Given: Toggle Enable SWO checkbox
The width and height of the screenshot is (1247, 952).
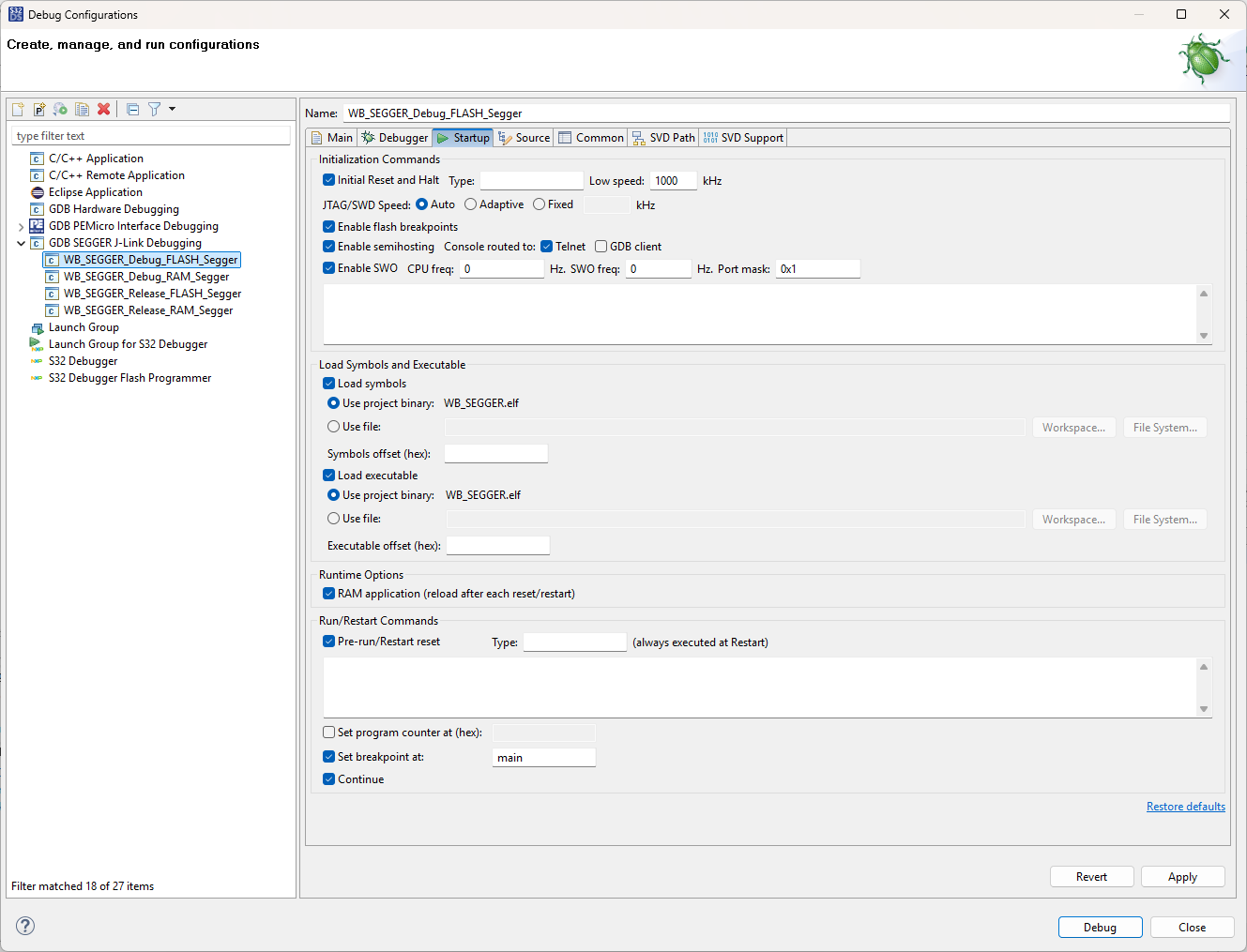Looking at the screenshot, I should pyautogui.click(x=328, y=268).
